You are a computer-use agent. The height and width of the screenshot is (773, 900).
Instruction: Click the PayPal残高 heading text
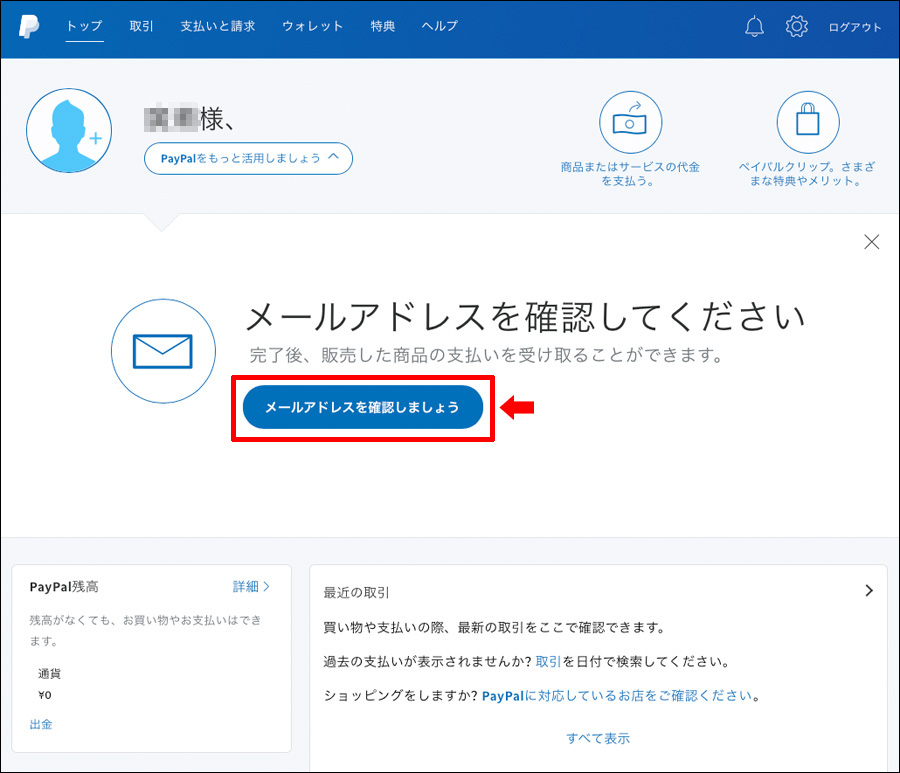pyautogui.click(x=64, y=586)
